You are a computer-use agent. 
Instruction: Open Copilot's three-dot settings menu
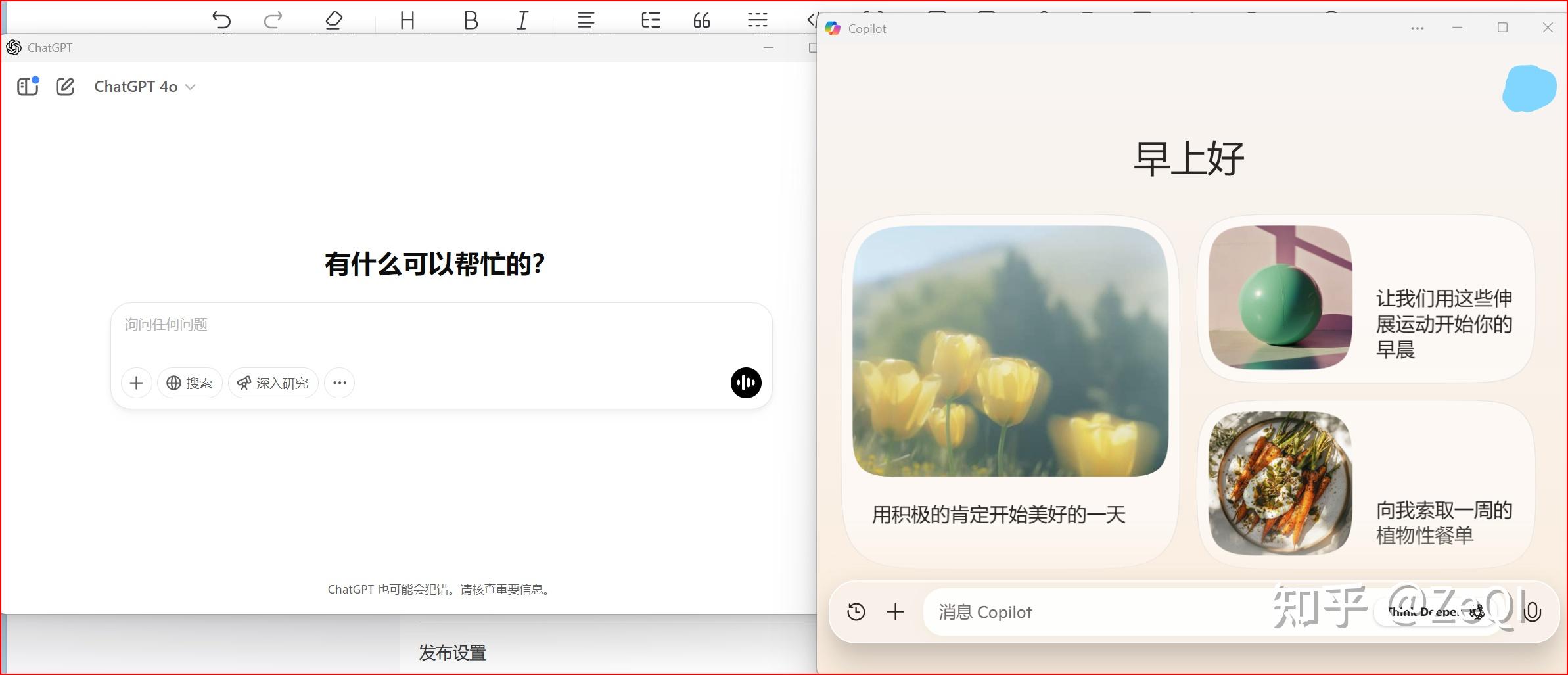1417,28
